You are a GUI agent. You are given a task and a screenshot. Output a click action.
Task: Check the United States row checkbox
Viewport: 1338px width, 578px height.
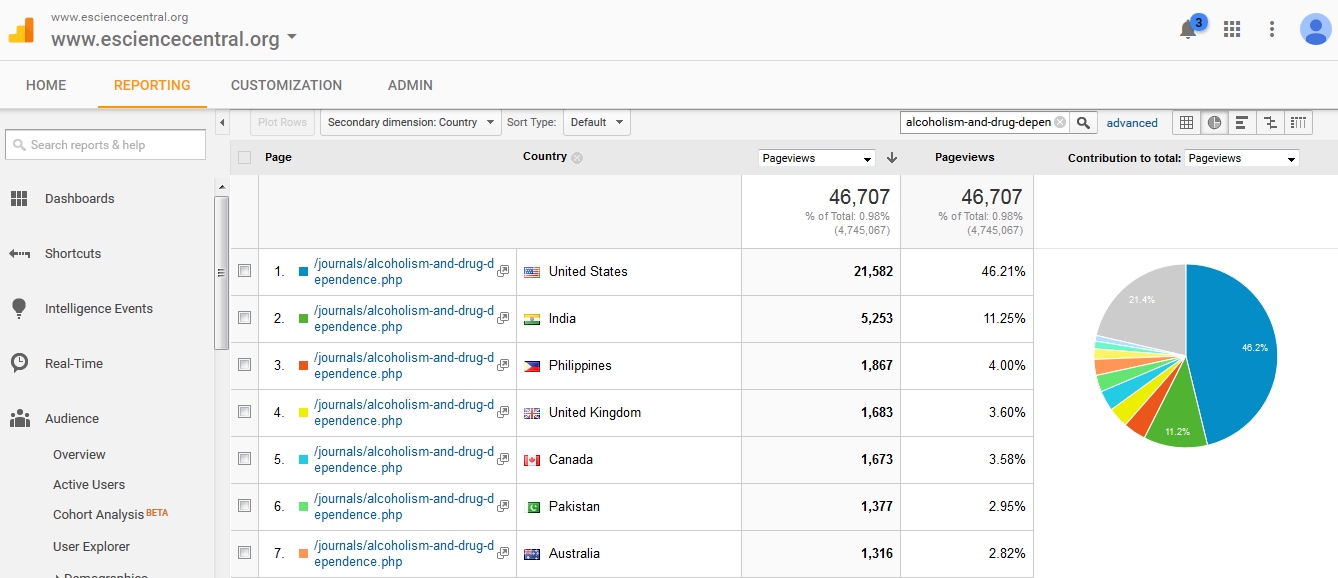(x=245, y=271)
